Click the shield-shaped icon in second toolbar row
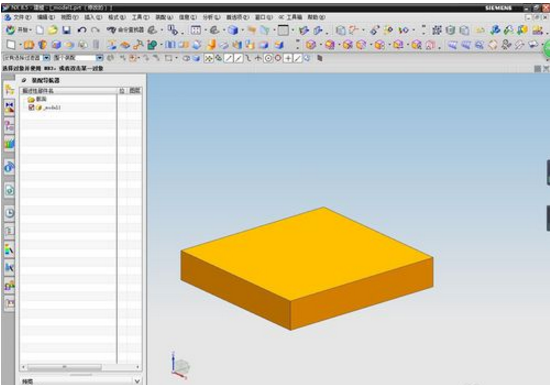 pos(42,45)
